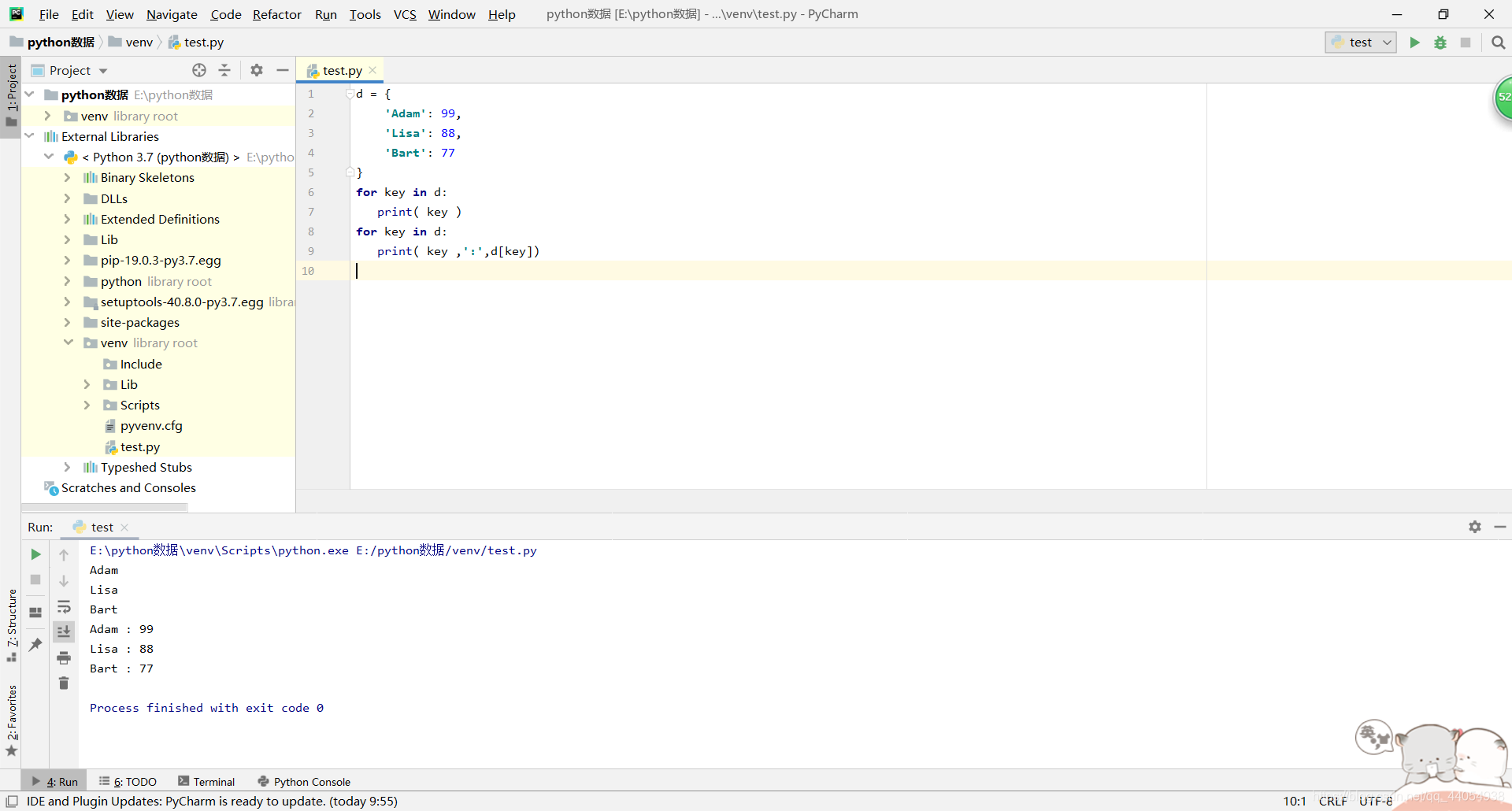Open the test run configuration dropdown
The width and height of the screenshot is (1512, 811).
(x=1388, y=43)
